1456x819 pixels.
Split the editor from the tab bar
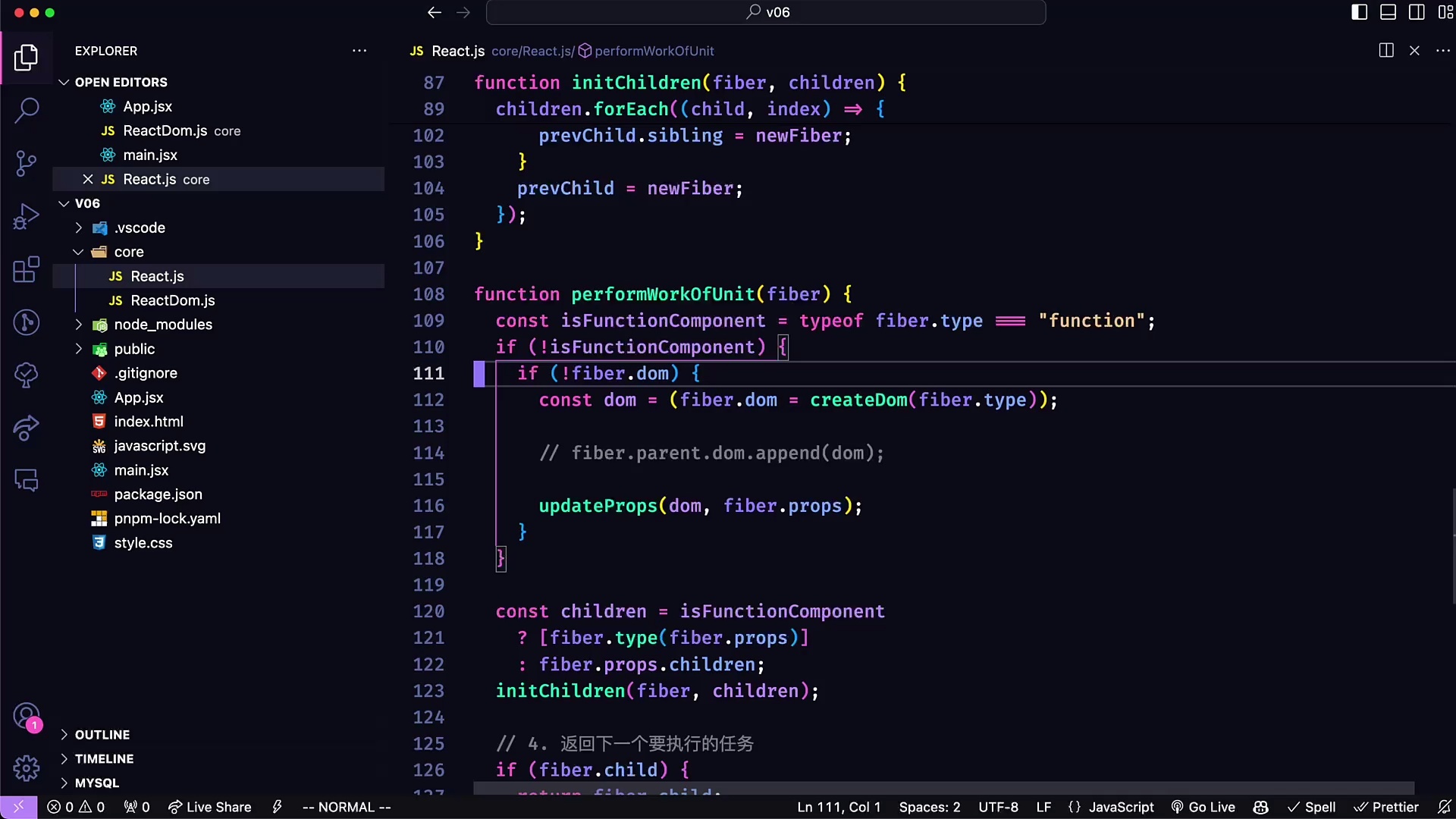click(1385, 50)
